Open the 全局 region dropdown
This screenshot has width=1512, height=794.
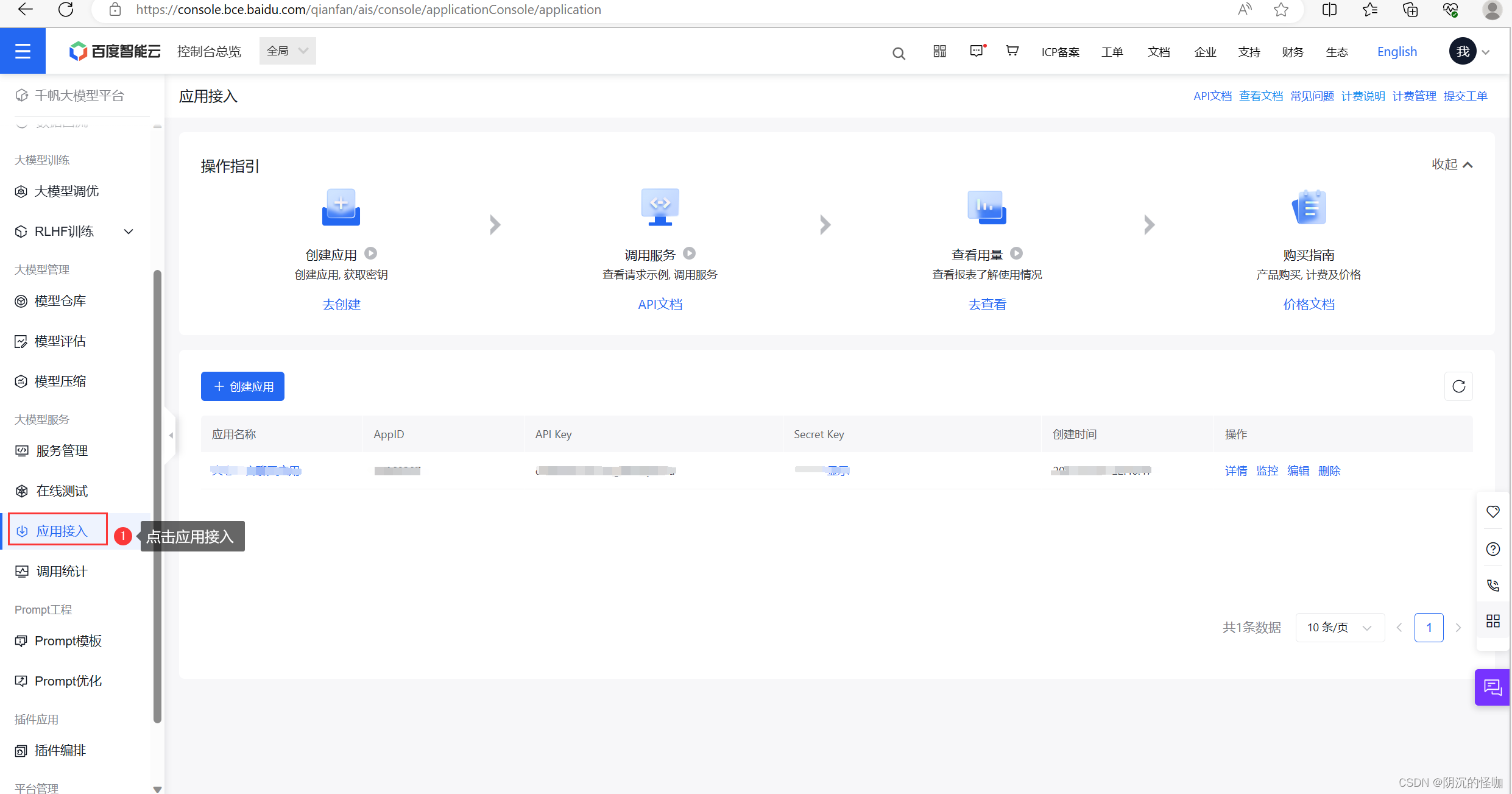[288, 51]
